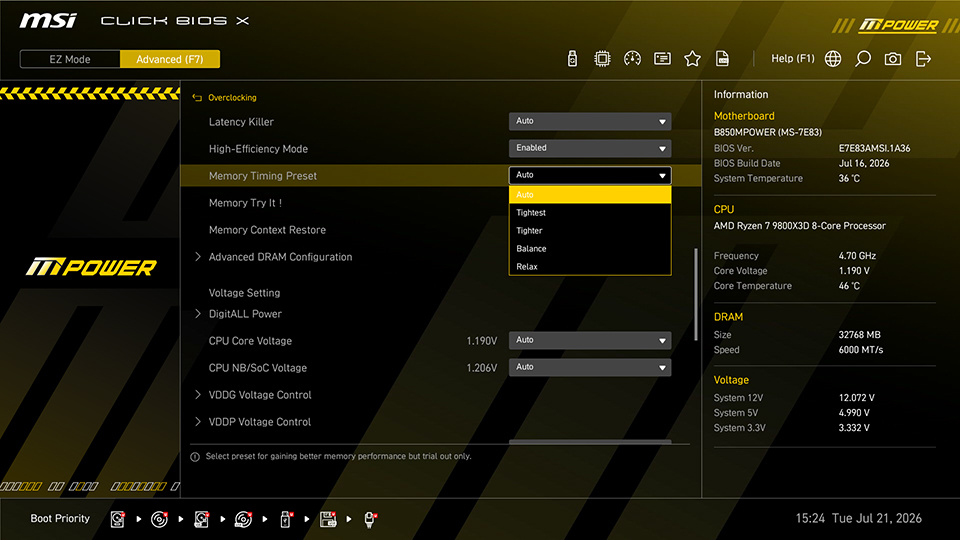The width and height of the screenshot is (960, 540).
Task: Choose Relax timing preset
Action: pos(590,266)
